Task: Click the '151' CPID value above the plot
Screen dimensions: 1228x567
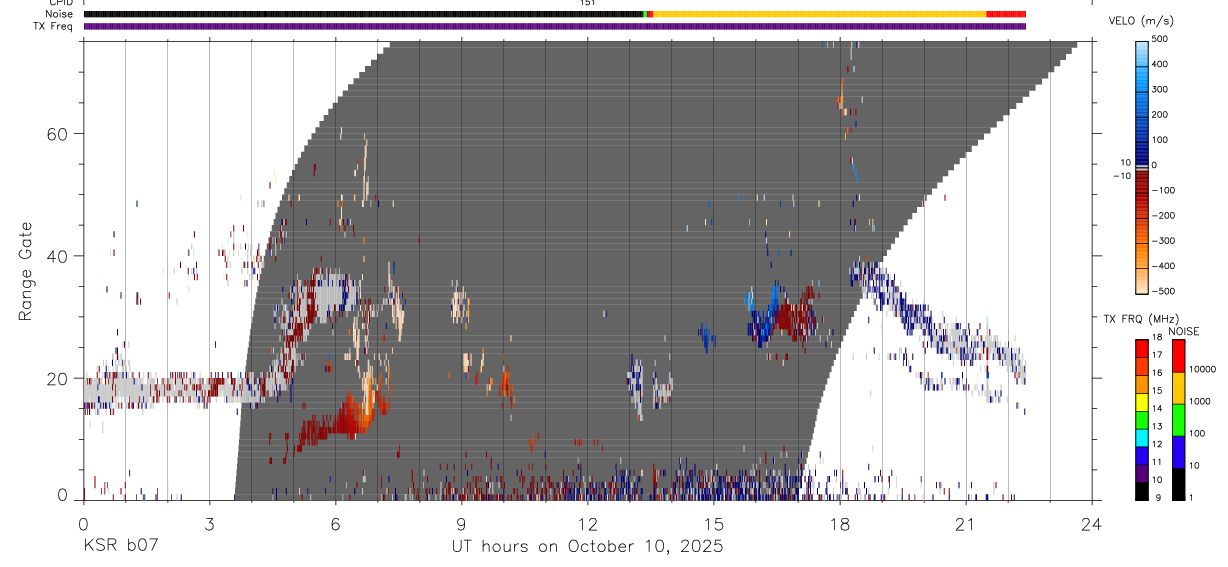Action: point(587,3)
